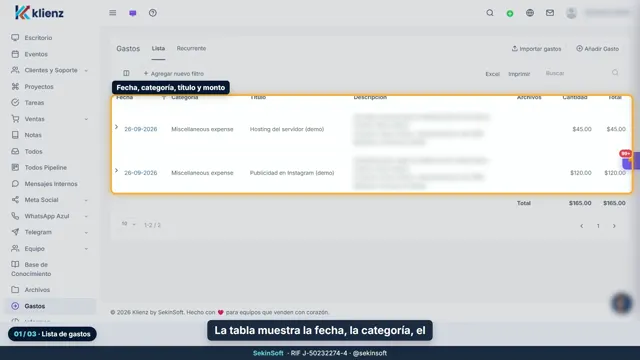Go to previous page arrow
The height and width of the screenshot is (360, 640).
pos(582,226)
